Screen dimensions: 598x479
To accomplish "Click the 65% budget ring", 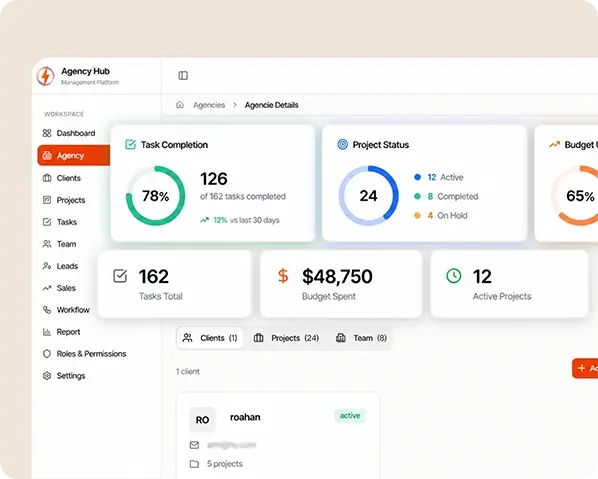I will click(x=576, y=196).
